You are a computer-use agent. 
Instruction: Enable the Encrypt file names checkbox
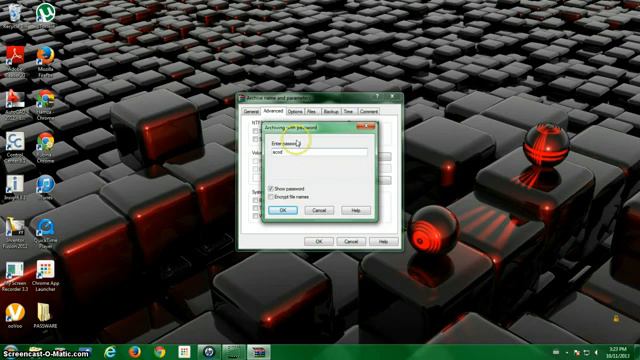(x=271, y=197)
